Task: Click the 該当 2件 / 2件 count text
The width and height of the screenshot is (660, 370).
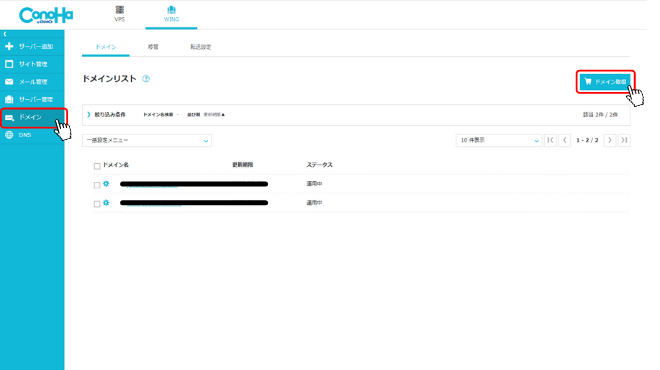Action: click(600, 114)
